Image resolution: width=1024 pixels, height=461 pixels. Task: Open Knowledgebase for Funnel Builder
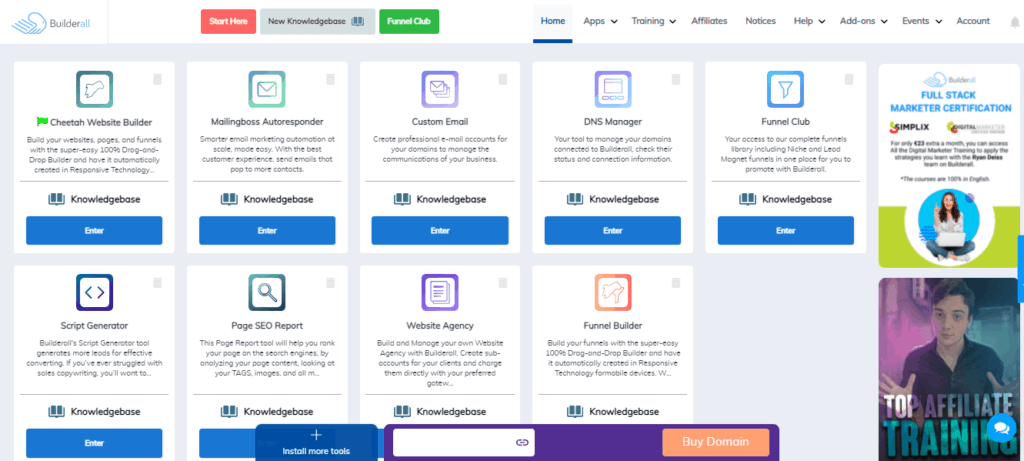coord(613,412)
